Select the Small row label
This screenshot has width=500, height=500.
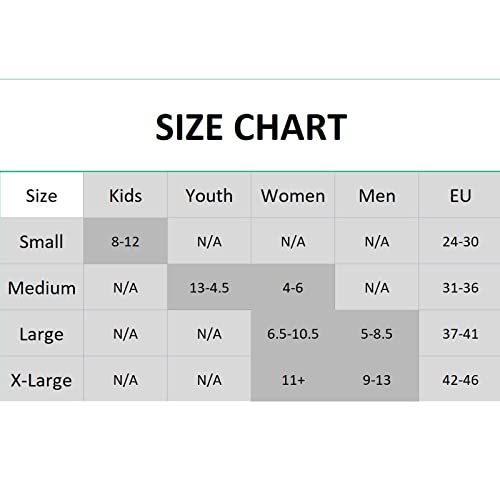(42, 241)
